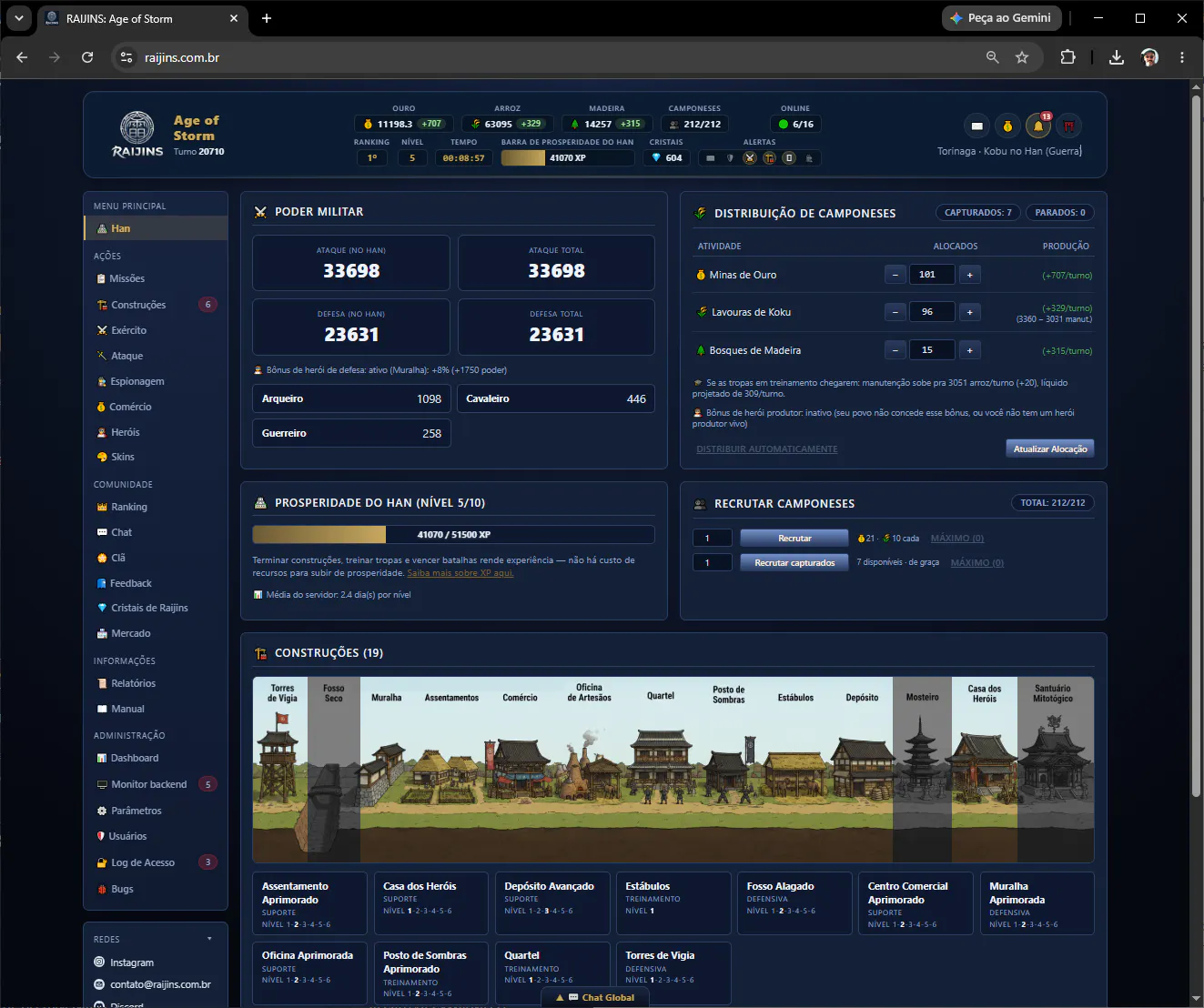This screenshot has width=1204, height=1008.
Task: Open the mail envelope icon in header
Action: [976, 126]
